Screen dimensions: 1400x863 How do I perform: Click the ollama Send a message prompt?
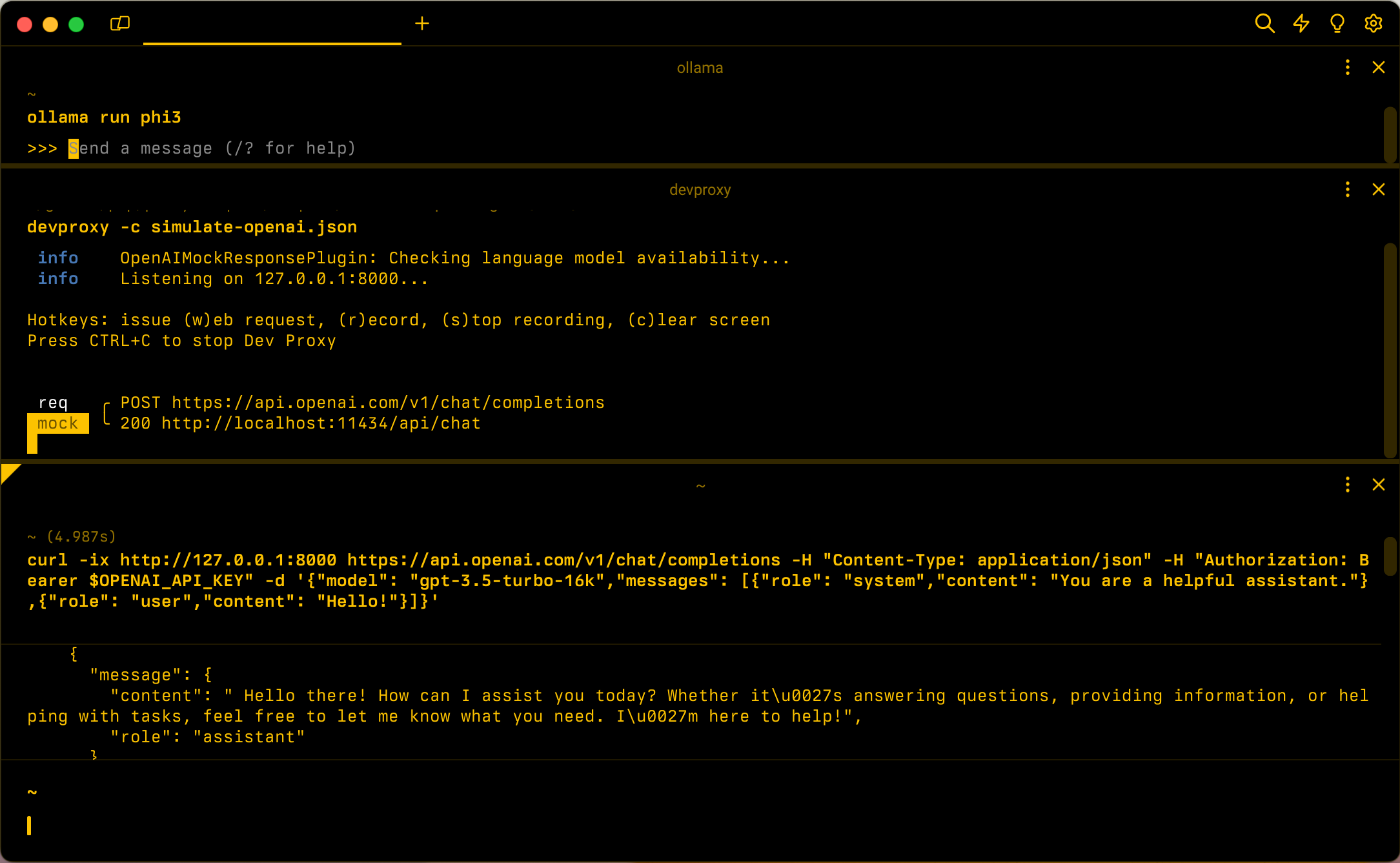coord(213,148)
